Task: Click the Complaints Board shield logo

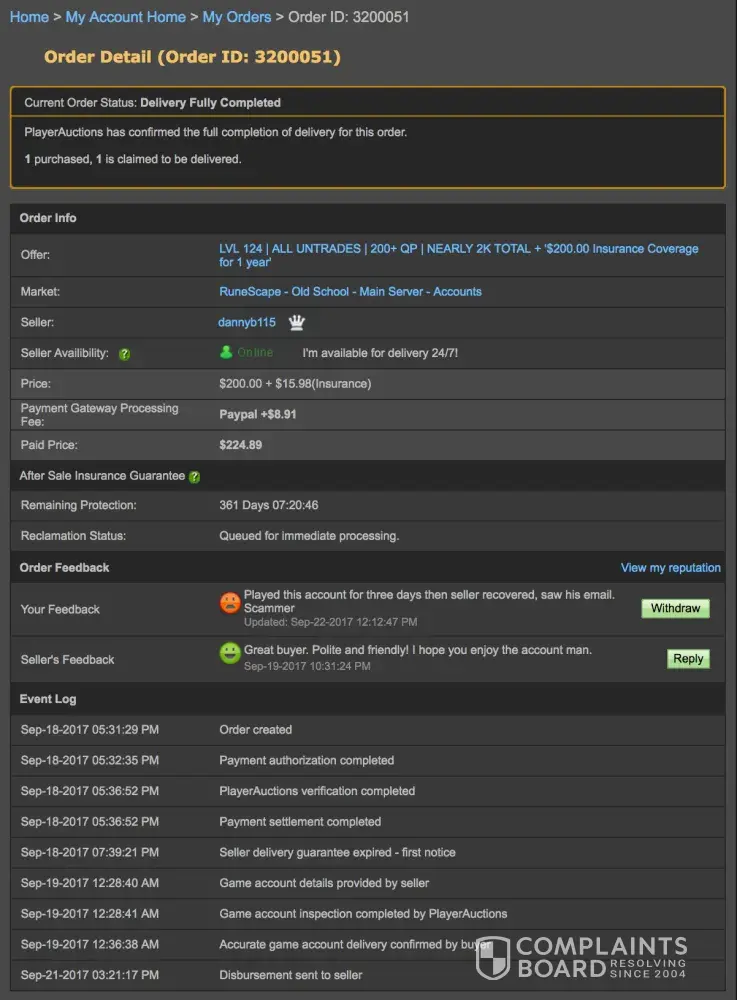Action: click(493, 958)
